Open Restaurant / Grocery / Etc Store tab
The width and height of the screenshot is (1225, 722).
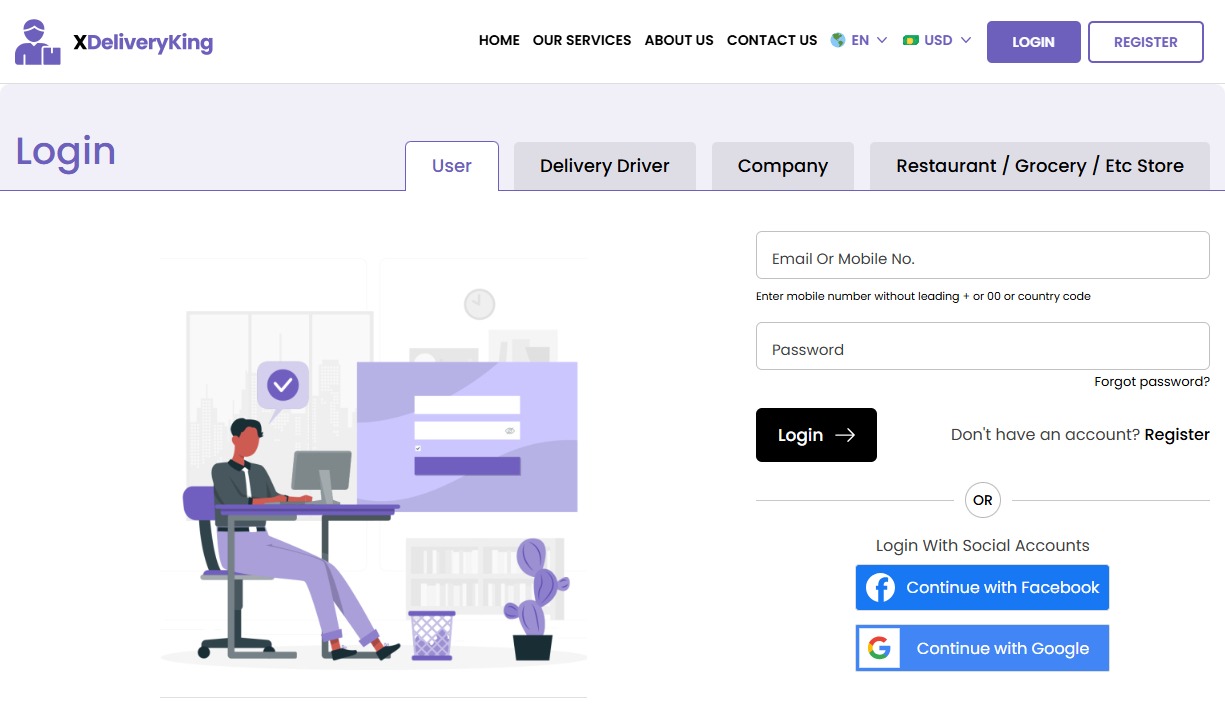tap(1040, 166)
